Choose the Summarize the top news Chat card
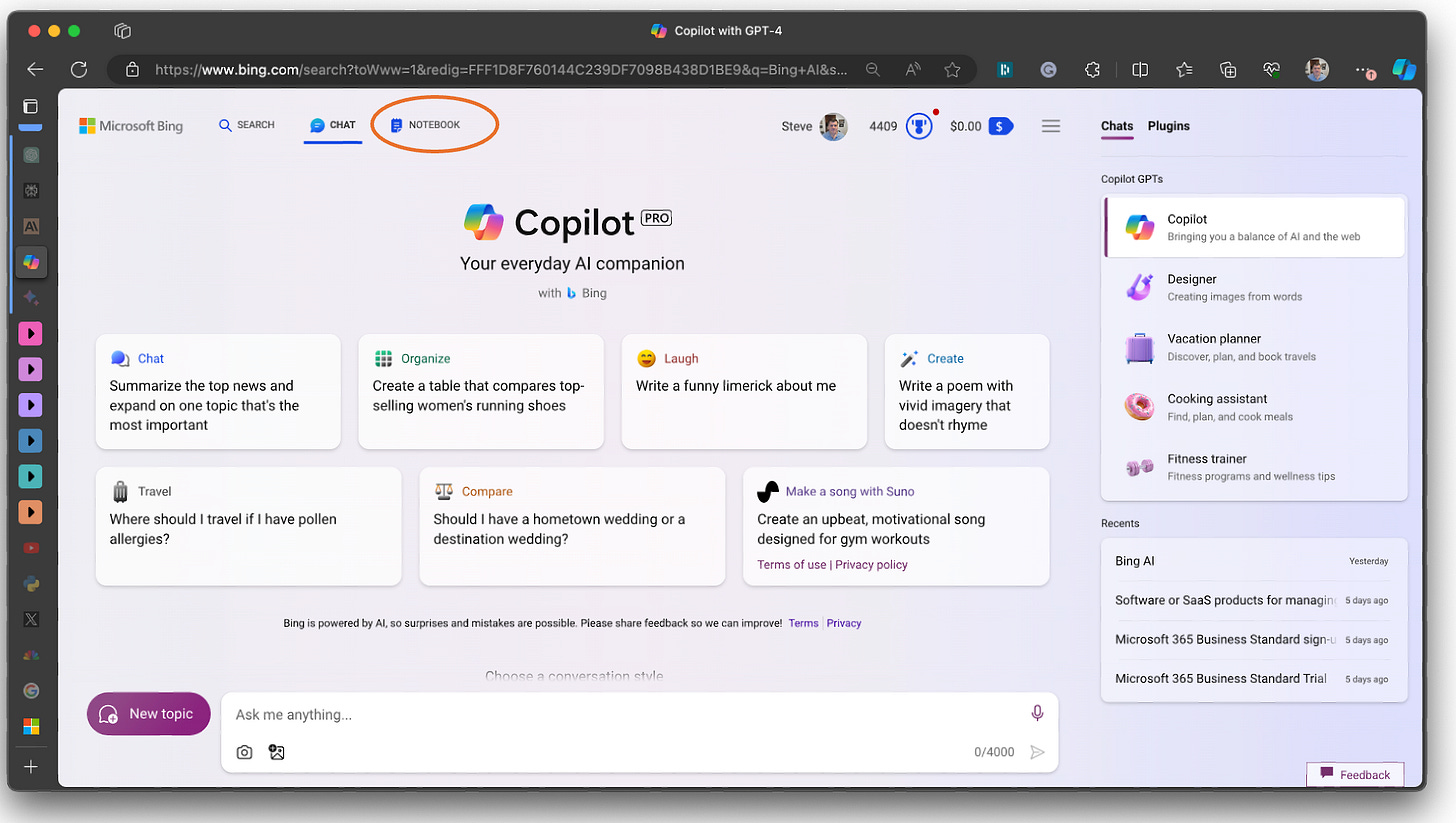1456x823 pixels. click(x=218, y=392)
